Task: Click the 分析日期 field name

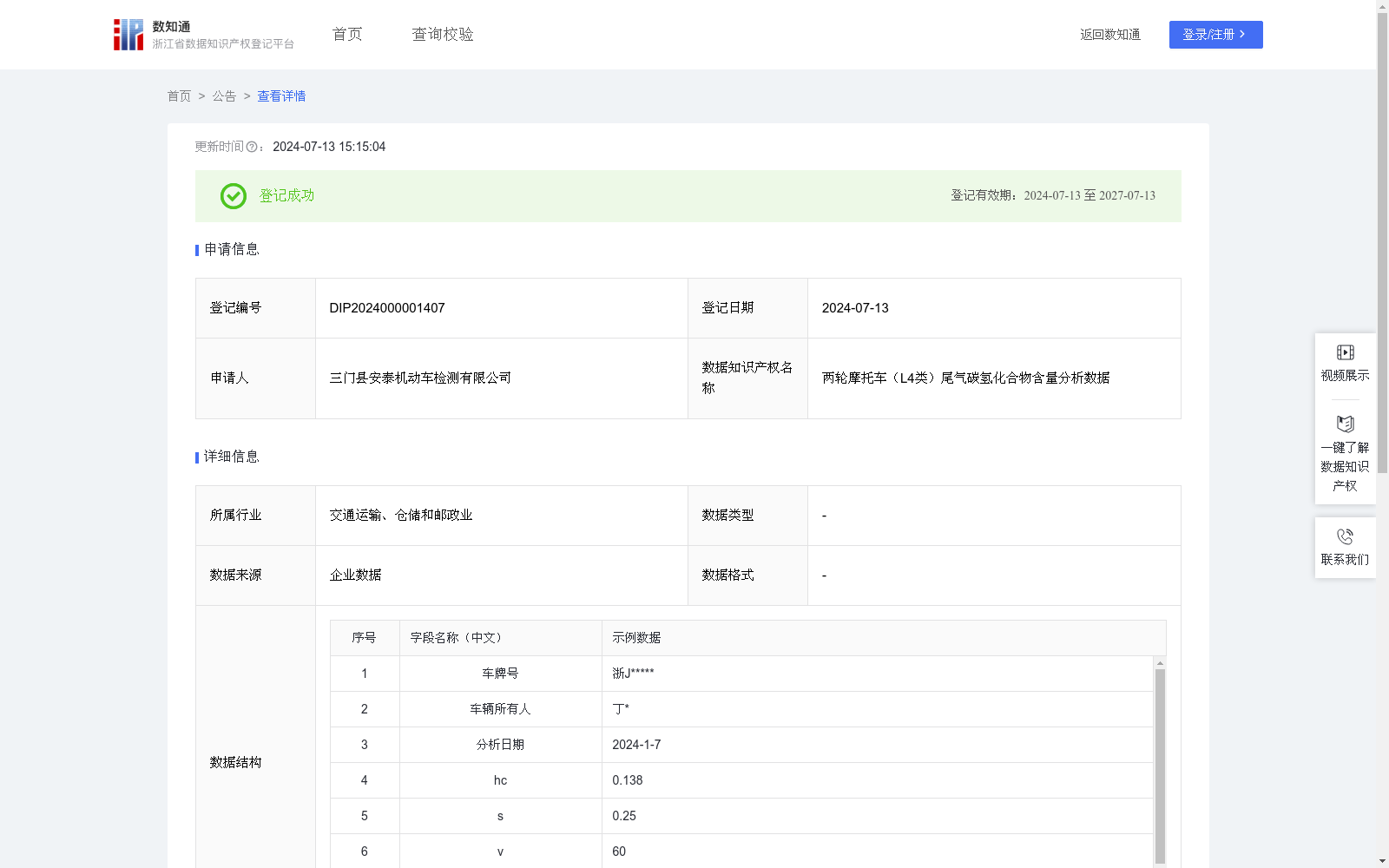Action: pos(500,745)
